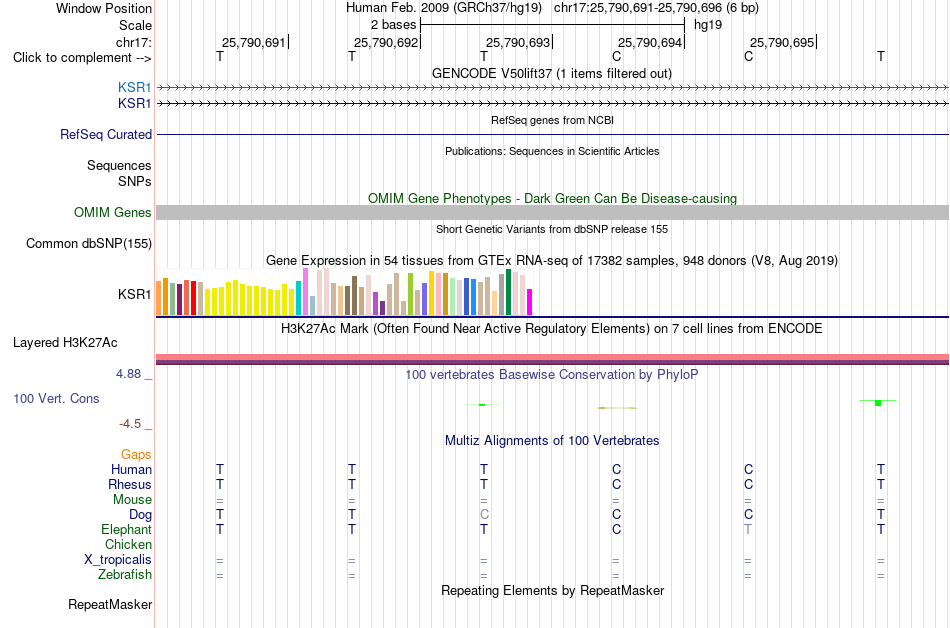Click the Dog species label

(x=141, y=515)
